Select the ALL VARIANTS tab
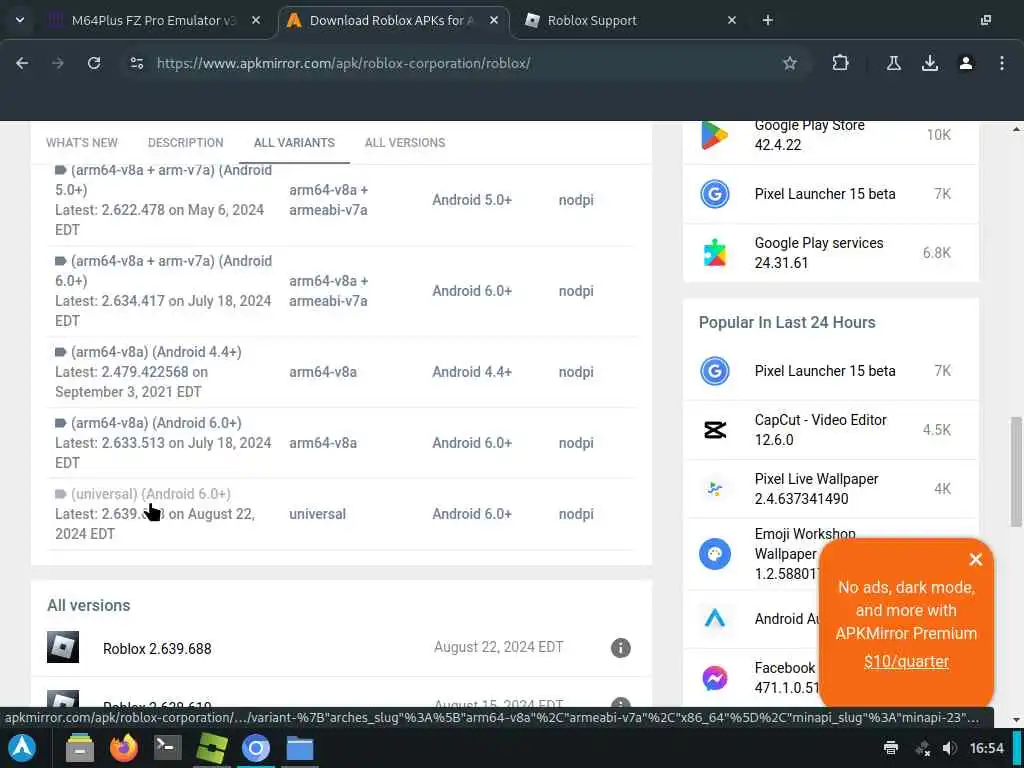 coord(295,142)
